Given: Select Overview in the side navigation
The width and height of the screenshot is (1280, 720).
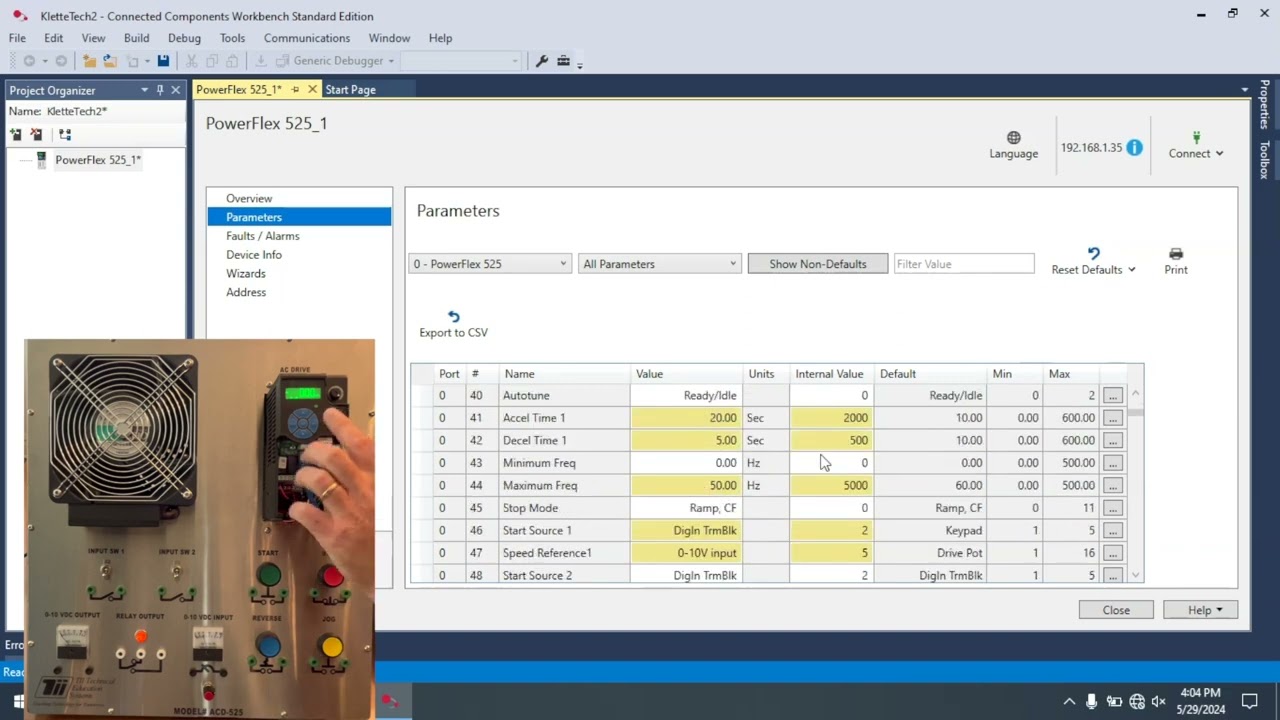Looking at the screenshot, I should 249,198.
